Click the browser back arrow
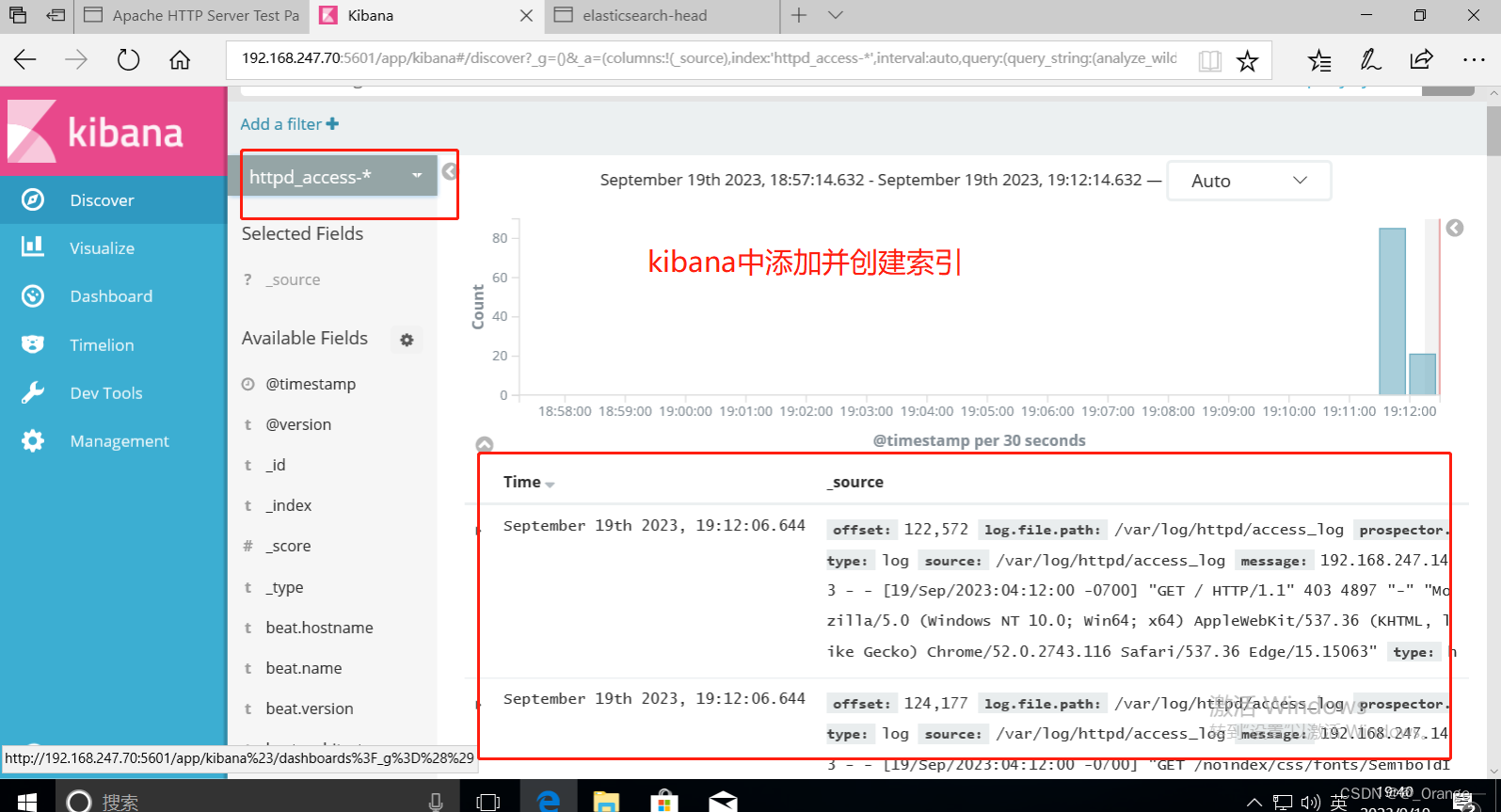The height and width of the screenshot is (812, 1501). tap(25, 59)
